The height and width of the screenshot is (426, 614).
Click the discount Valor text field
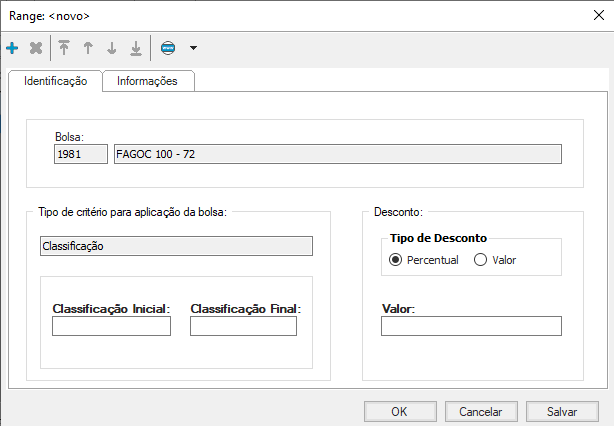471,326
